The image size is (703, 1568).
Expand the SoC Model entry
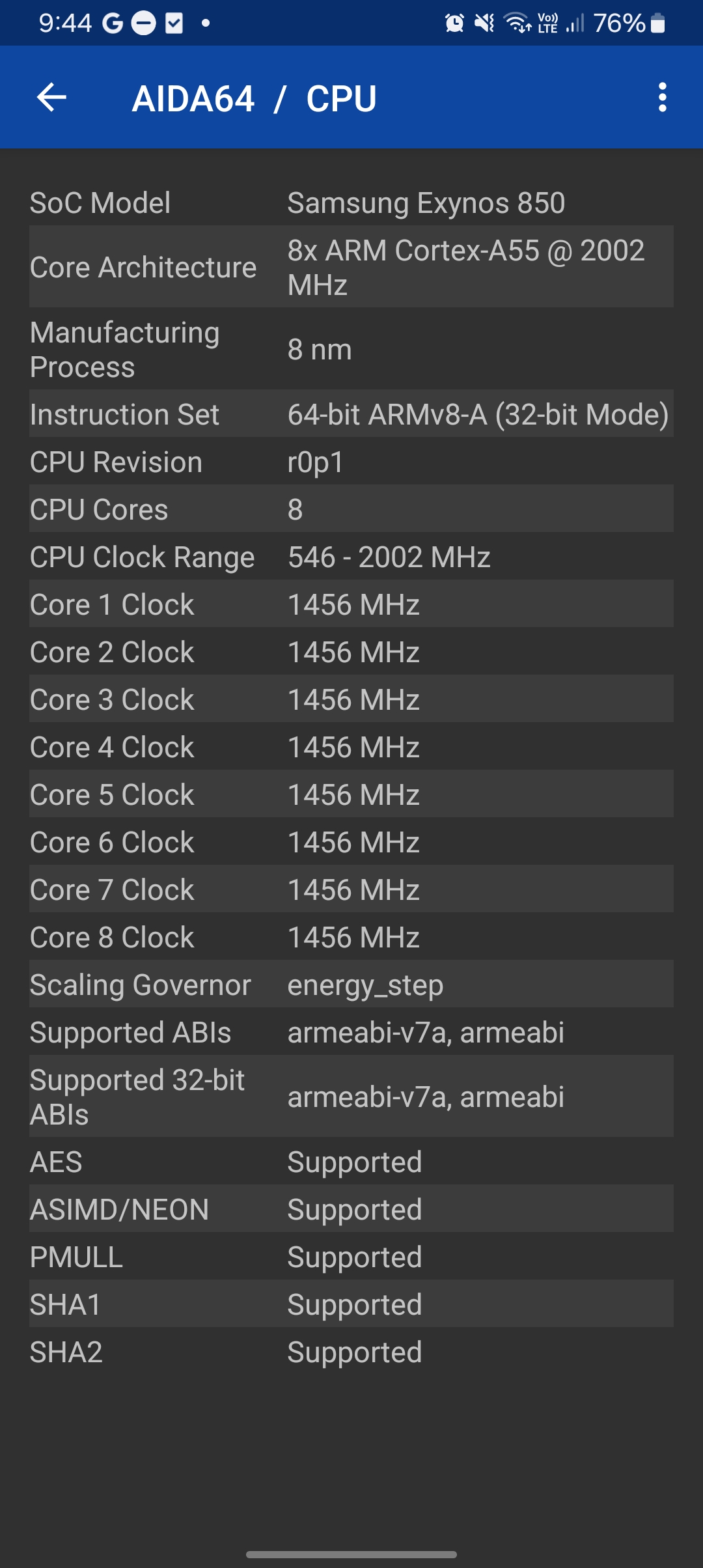(351, 203)
